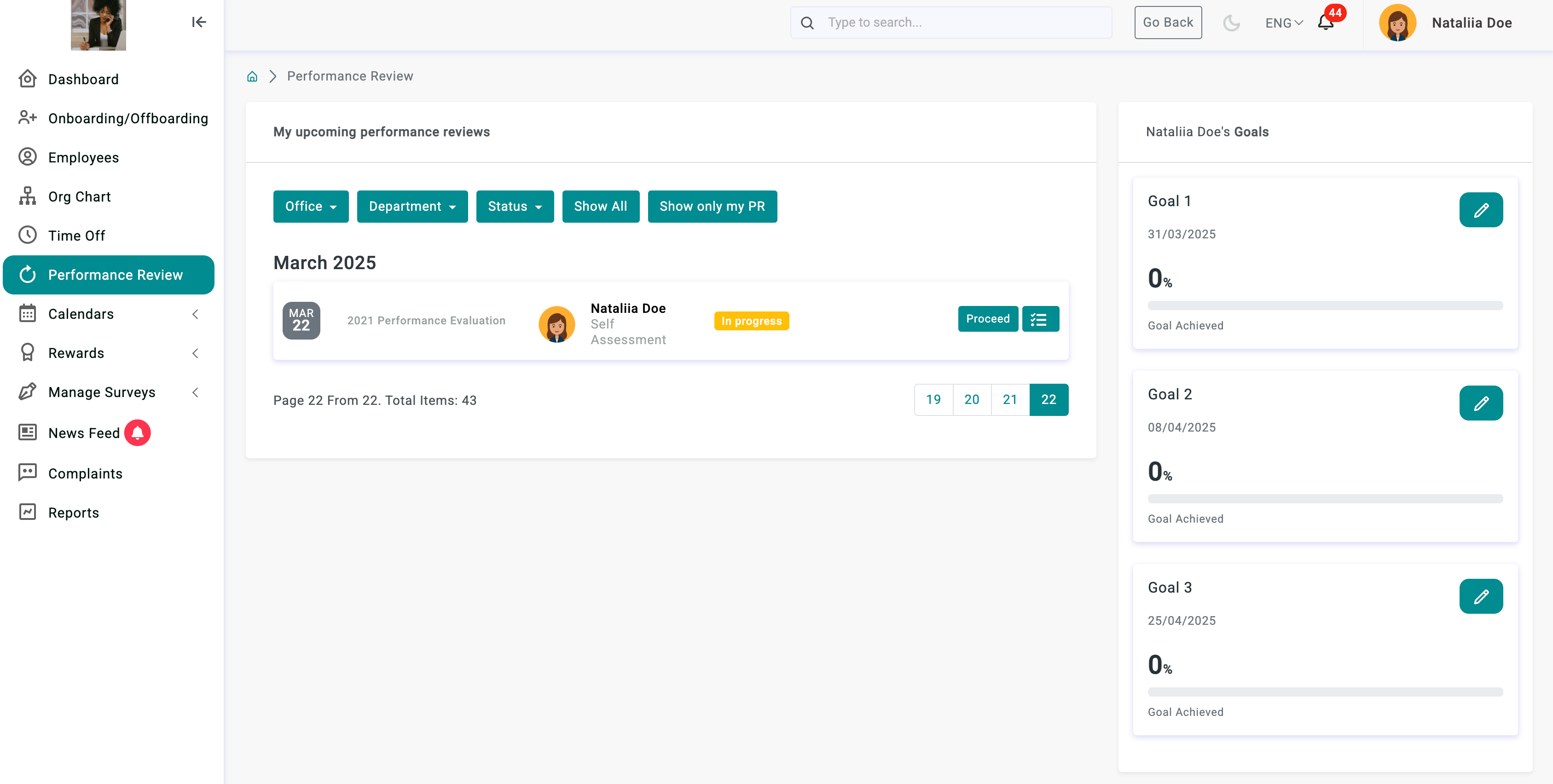Toggle dark mode moon icon
1553x784 pixels.
[x=1231, y=23]
